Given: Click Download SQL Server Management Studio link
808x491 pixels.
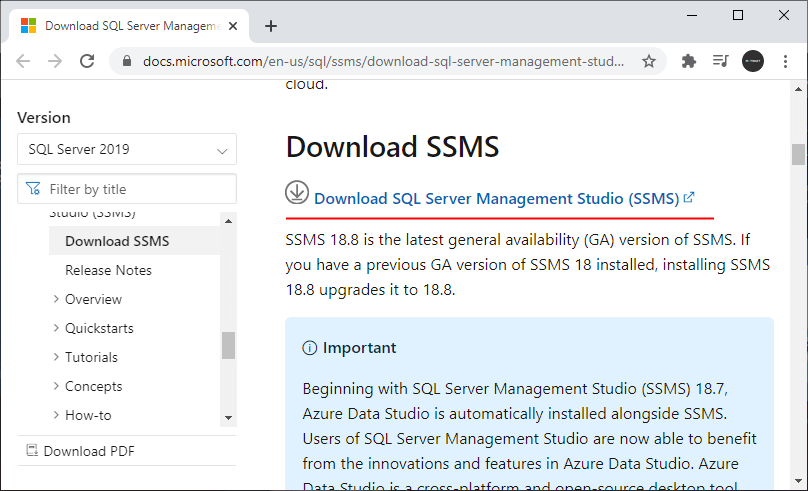Looking at the screenshot, I should coord(497,198).
